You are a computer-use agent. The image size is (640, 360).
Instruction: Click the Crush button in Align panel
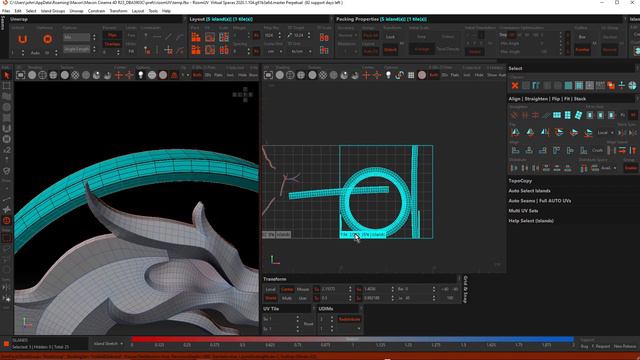598,150
